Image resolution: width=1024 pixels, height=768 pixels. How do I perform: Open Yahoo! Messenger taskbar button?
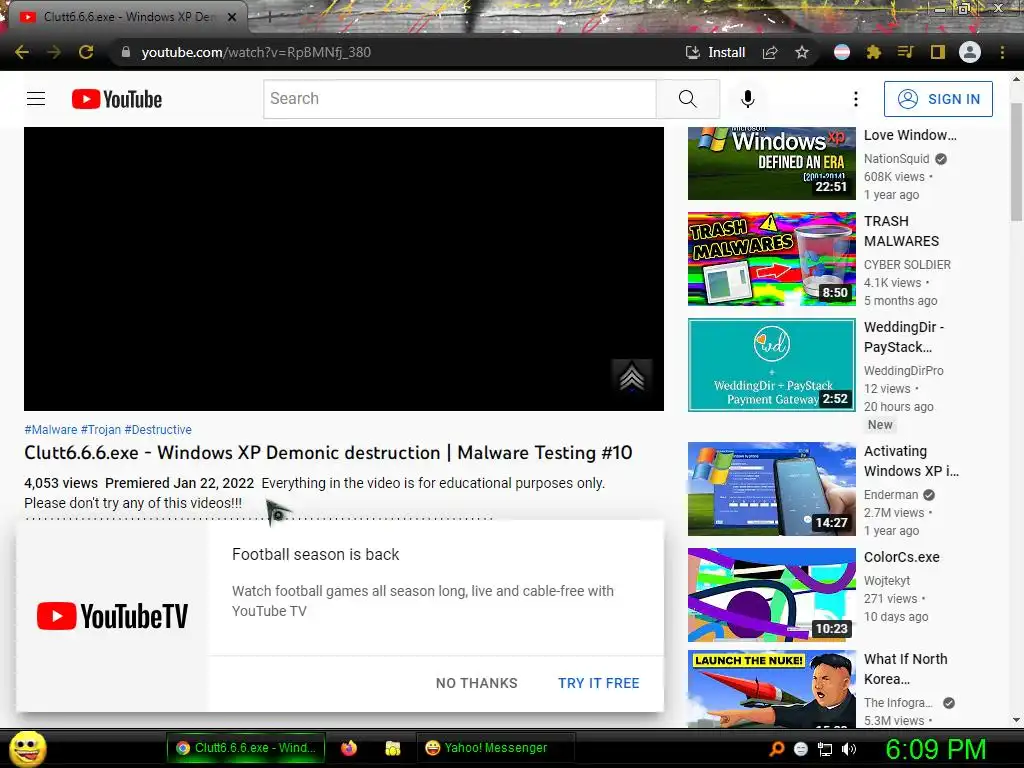[495, 748]
